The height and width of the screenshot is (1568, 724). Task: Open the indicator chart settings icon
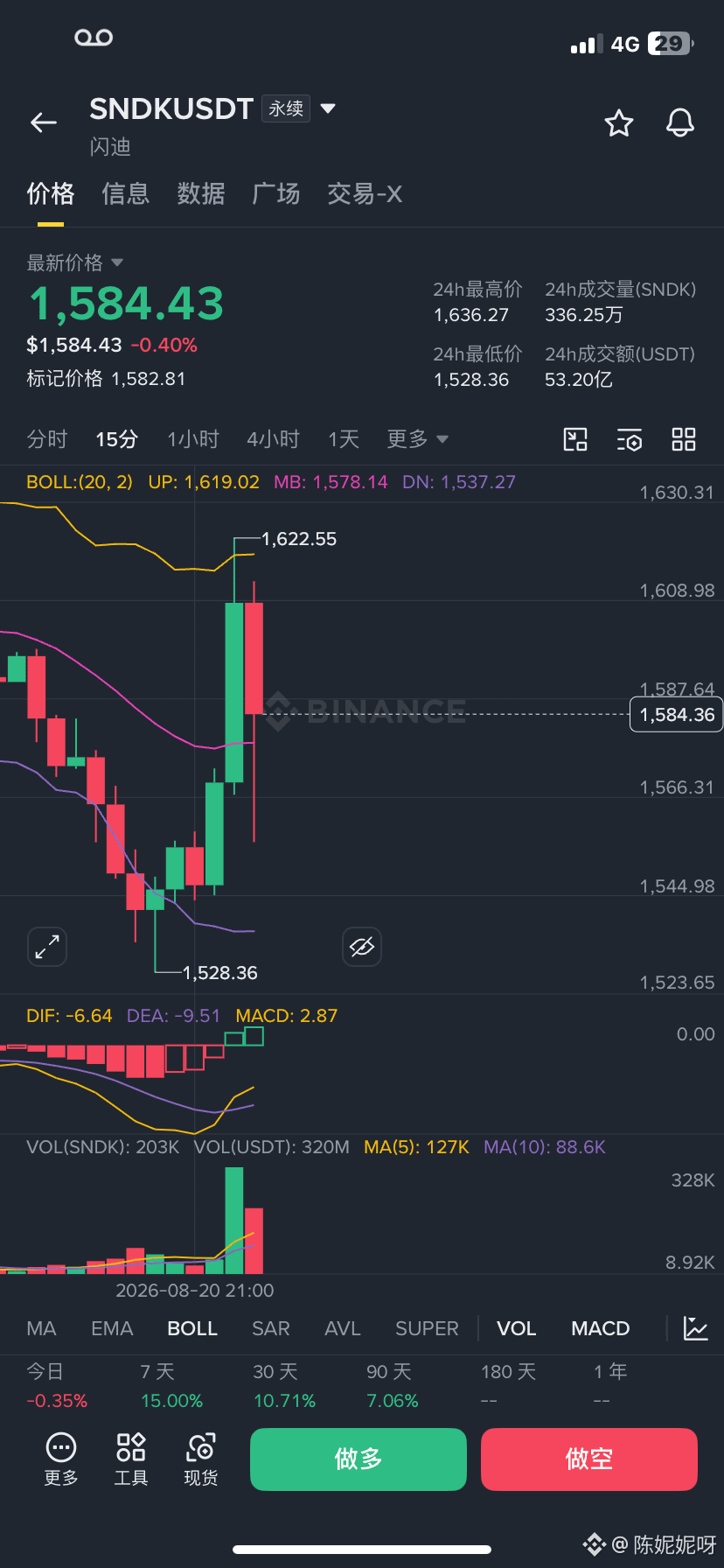tap(696, 1328)
